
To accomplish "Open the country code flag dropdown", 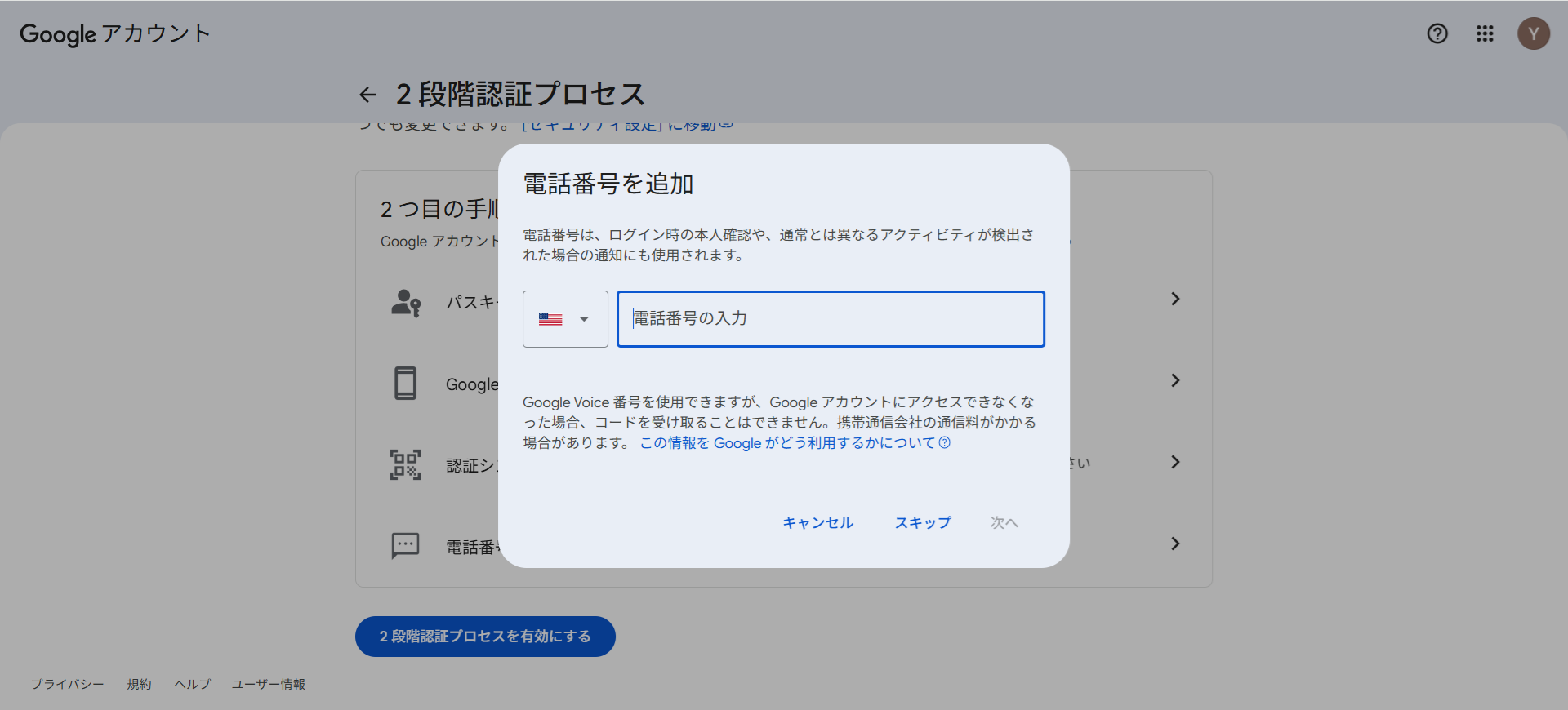I will (x=565, y=319).
